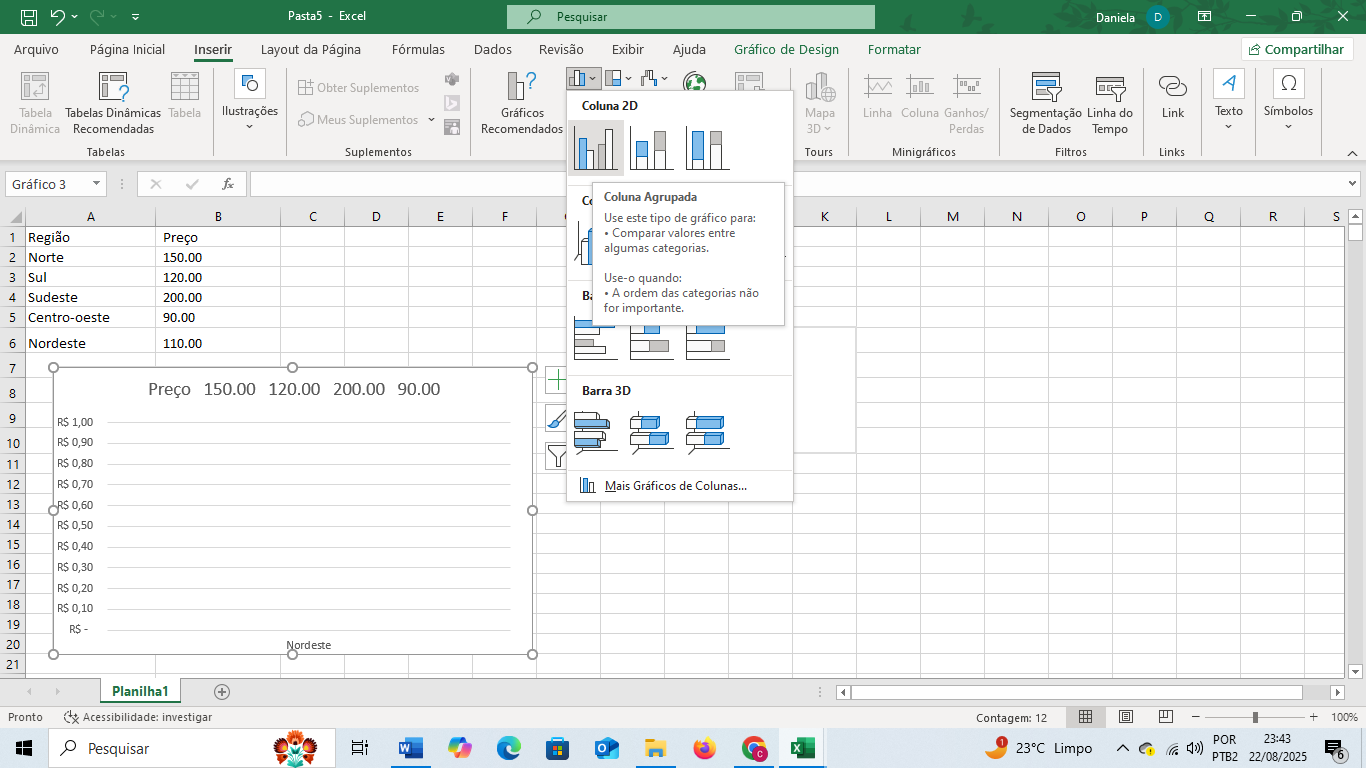Click the formula bar input

point(797,184)
